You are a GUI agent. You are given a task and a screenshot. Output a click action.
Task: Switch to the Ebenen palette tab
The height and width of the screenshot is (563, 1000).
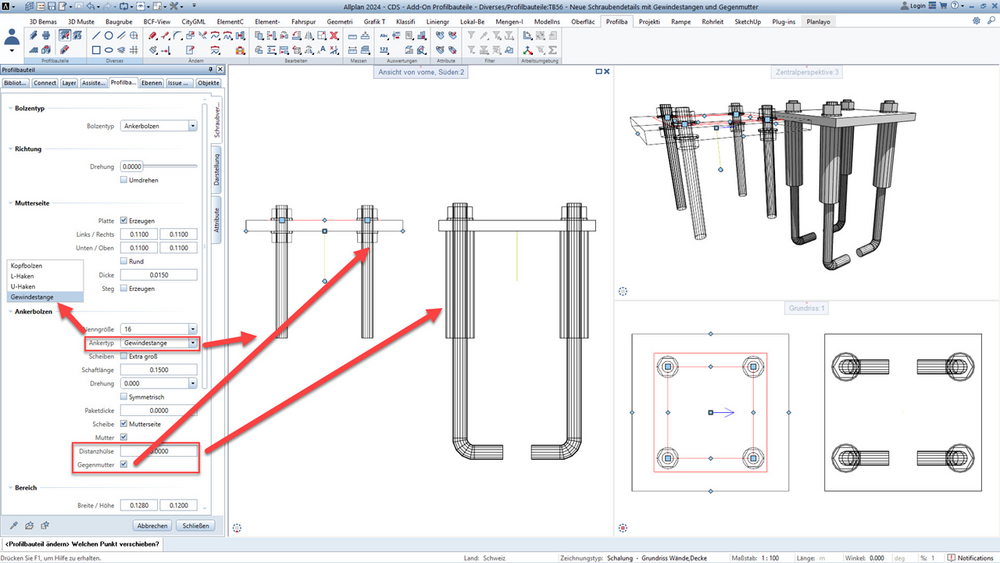(x=152, y=83)
